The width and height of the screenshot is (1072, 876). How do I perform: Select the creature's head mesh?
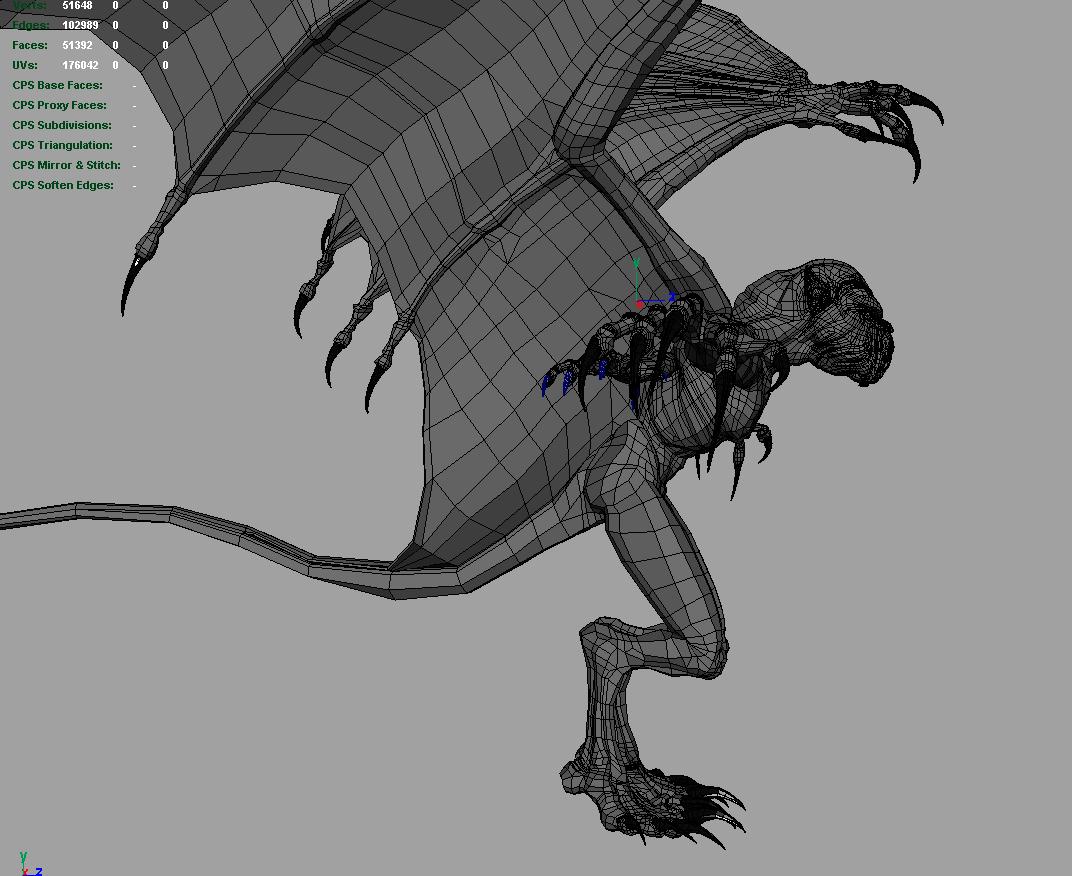[840, 320]
